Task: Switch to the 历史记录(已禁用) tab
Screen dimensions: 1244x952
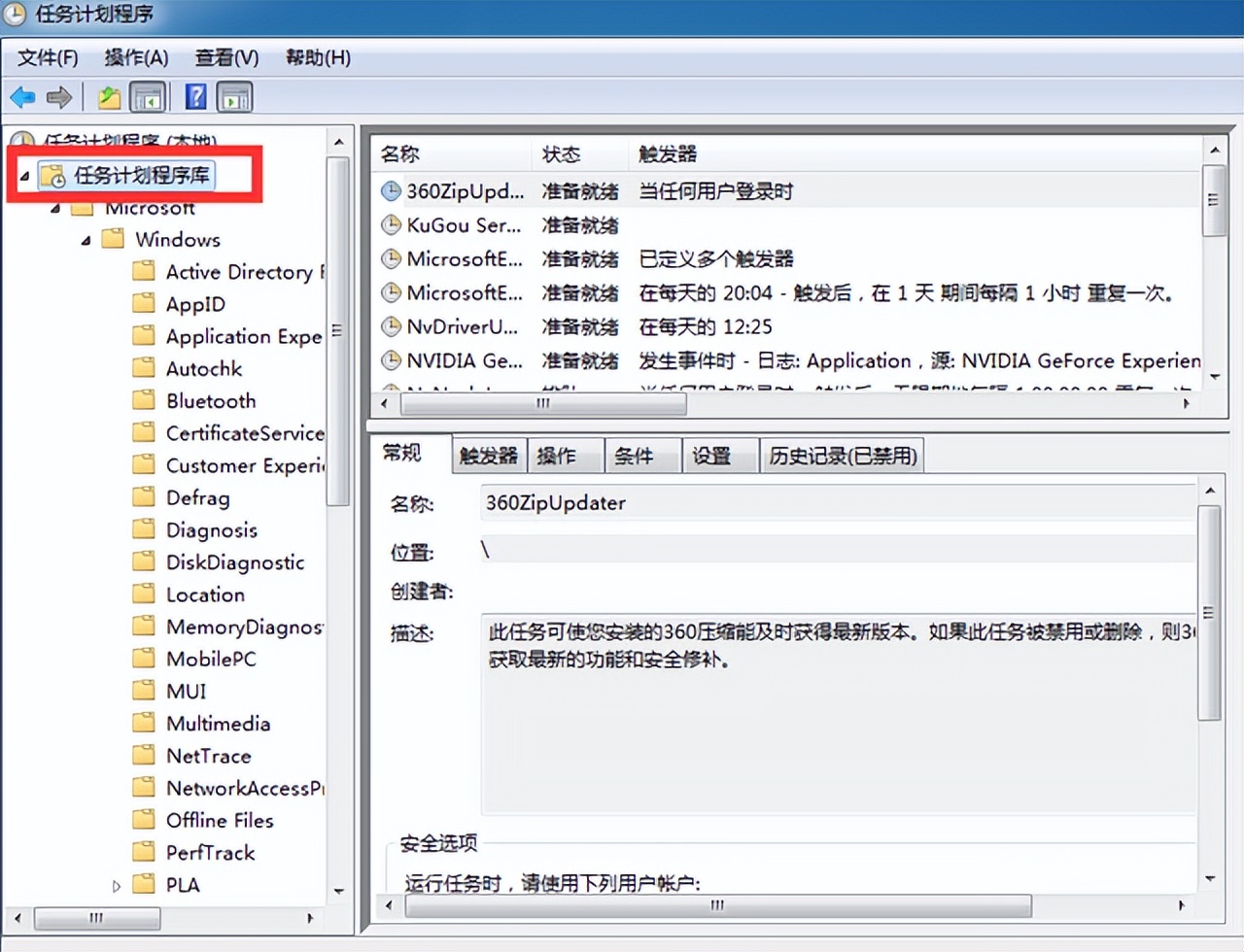Action: click(x=842, y=455)
